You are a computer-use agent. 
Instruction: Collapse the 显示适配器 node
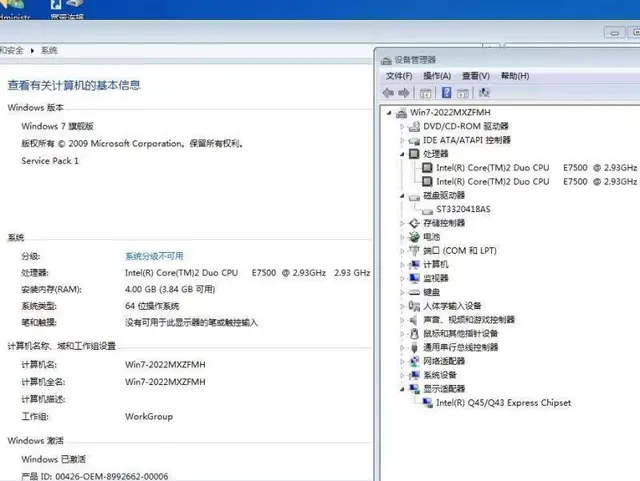[x=402, y=389]
